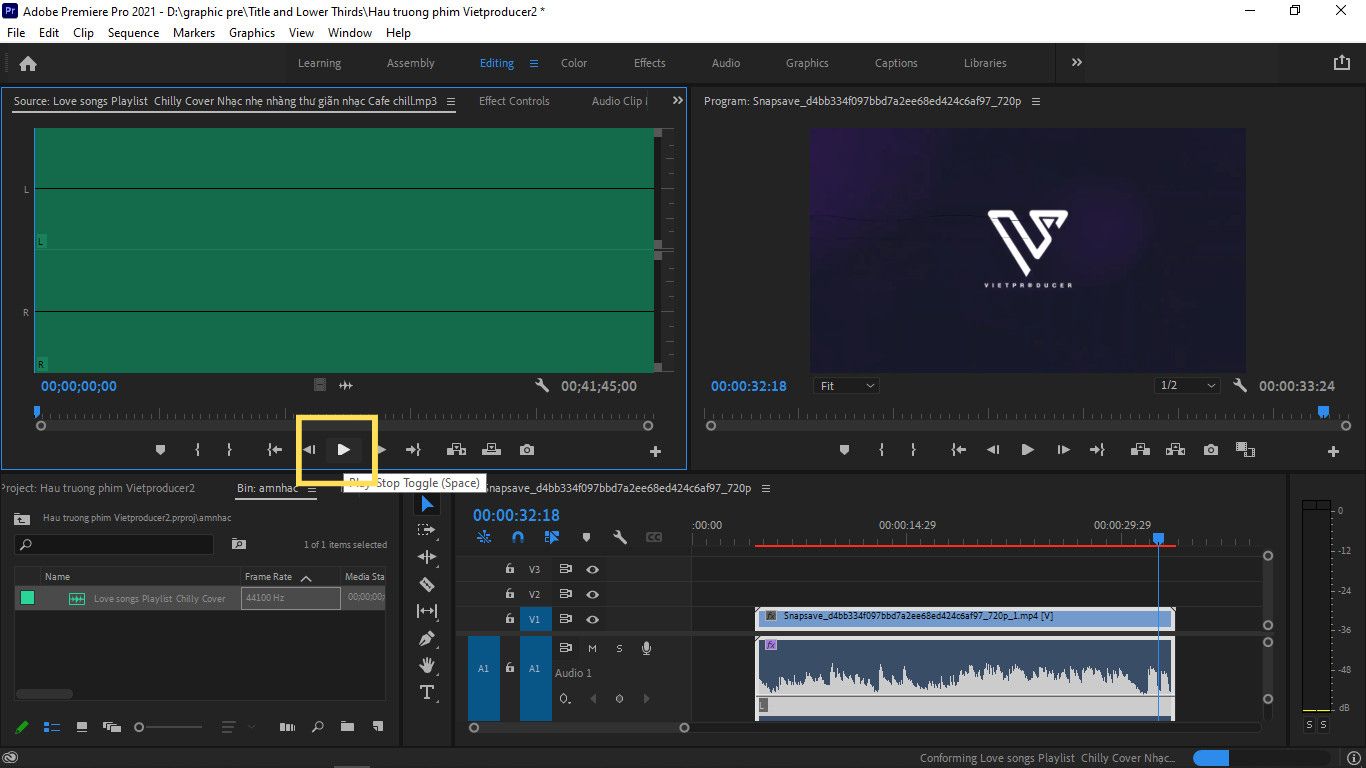Click the Home icon

28,63
